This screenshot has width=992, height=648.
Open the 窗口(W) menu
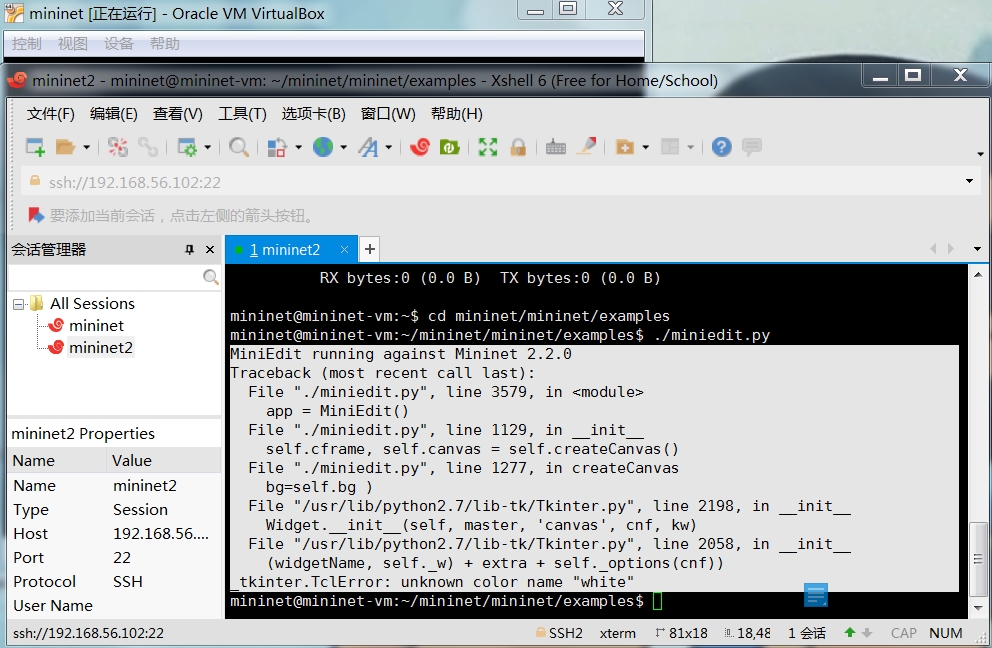tap(388, 114)
